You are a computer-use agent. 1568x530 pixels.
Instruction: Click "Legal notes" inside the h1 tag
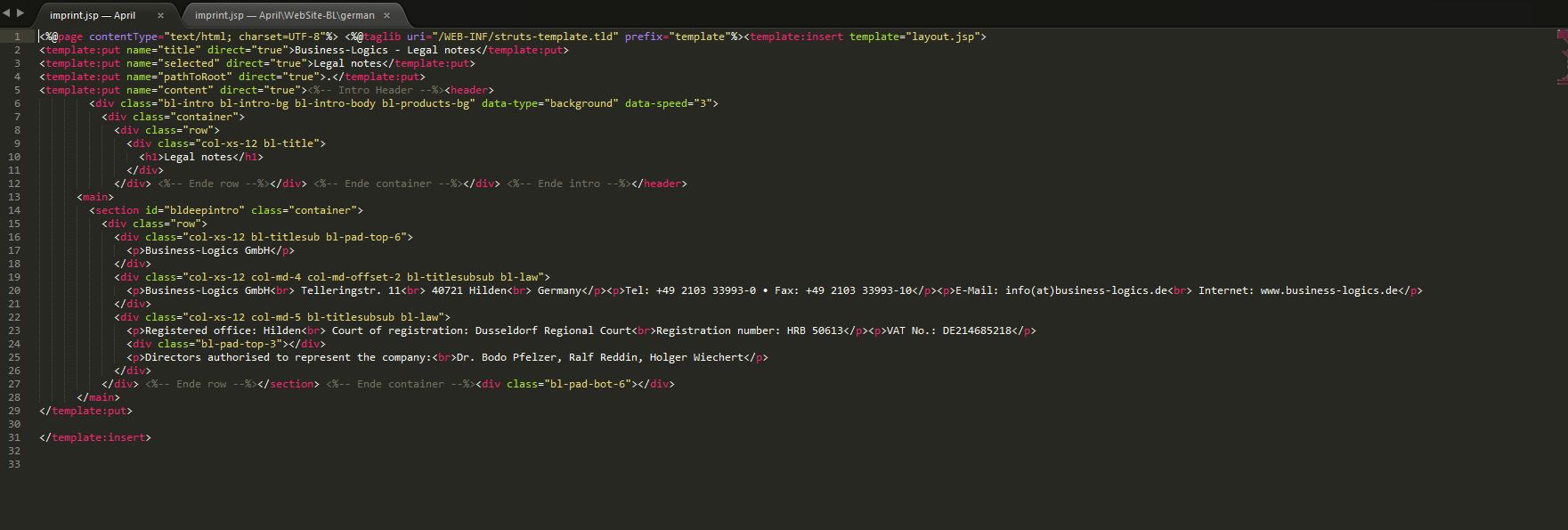pos(198,157)
